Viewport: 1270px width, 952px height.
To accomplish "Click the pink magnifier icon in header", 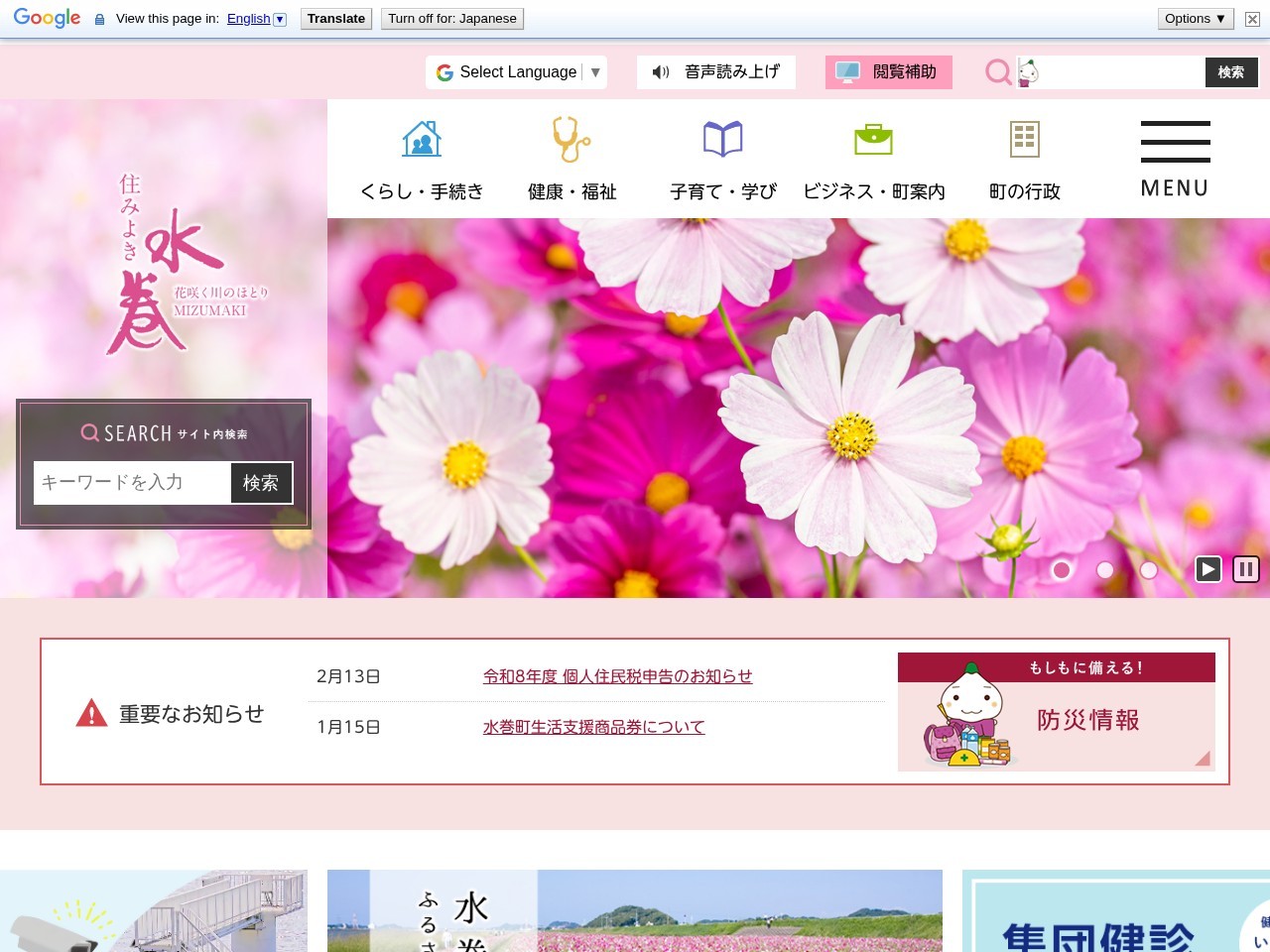I will (x=998, y=72).
